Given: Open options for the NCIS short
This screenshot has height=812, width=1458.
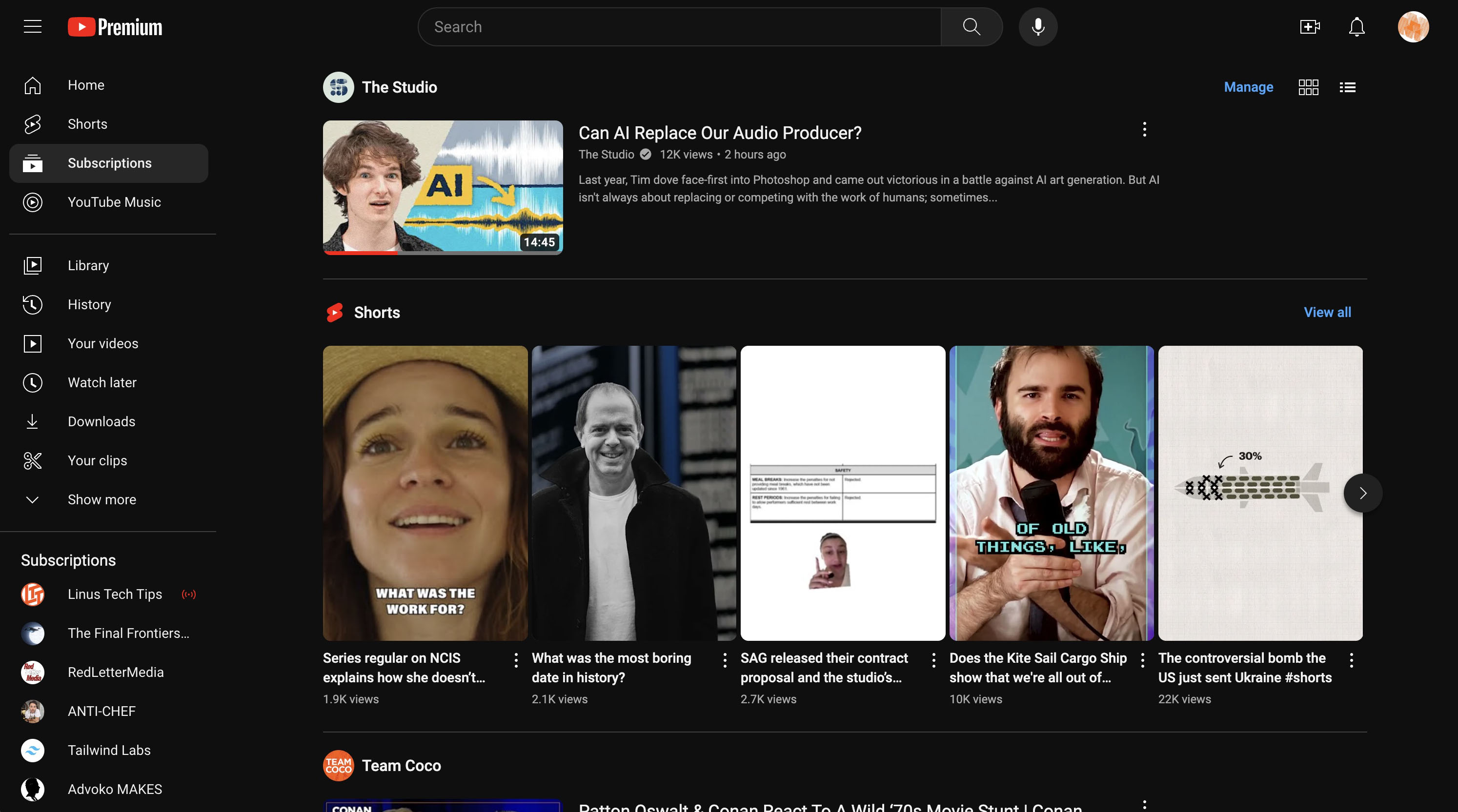Looking at the screenshot, I should [516, 660].
